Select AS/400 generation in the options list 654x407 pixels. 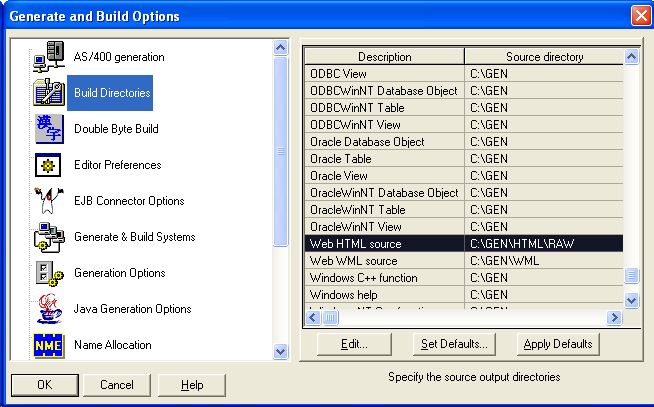tap(119, 57)
